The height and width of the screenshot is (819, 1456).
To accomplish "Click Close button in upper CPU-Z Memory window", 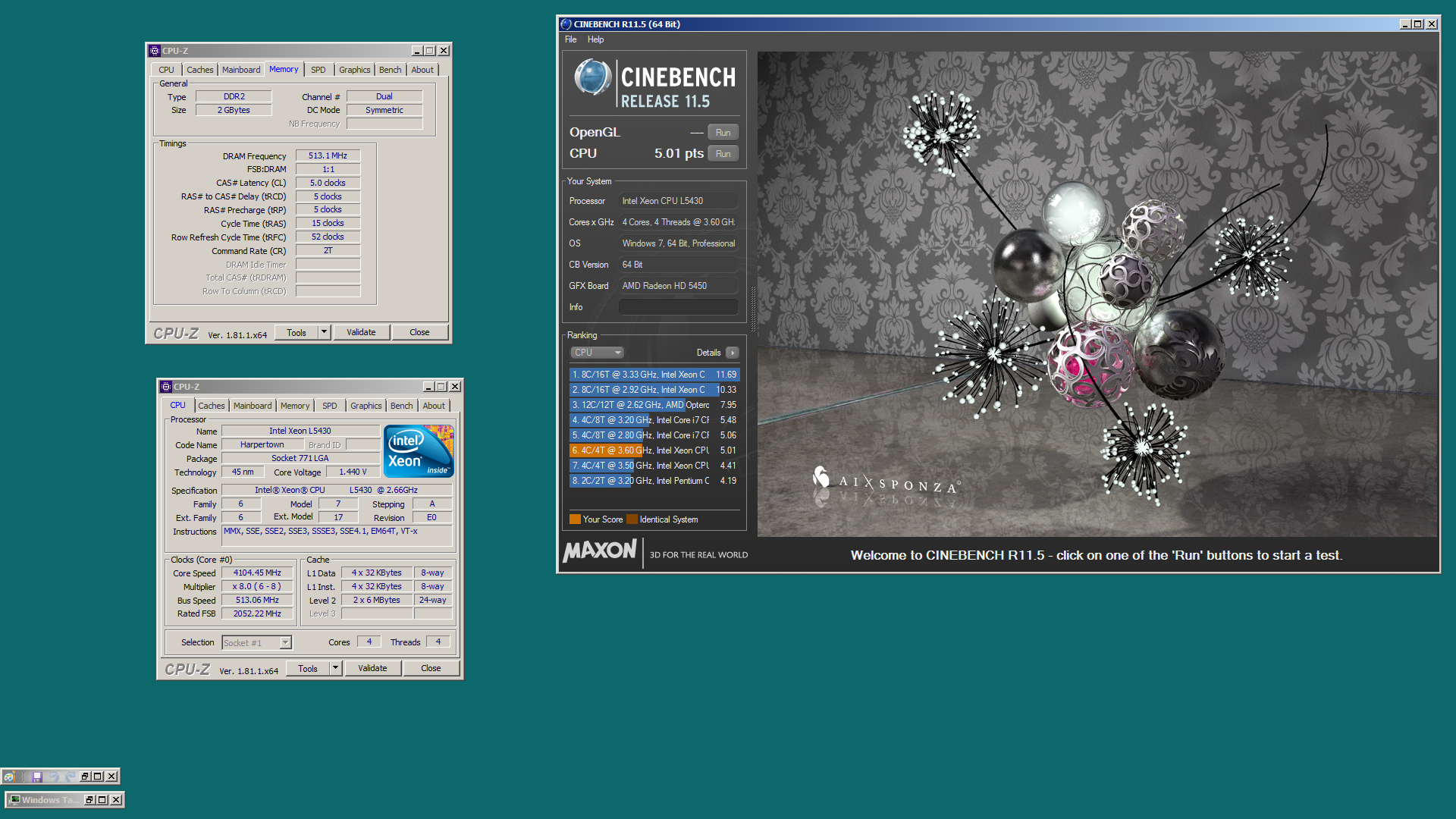I will 419,332.
